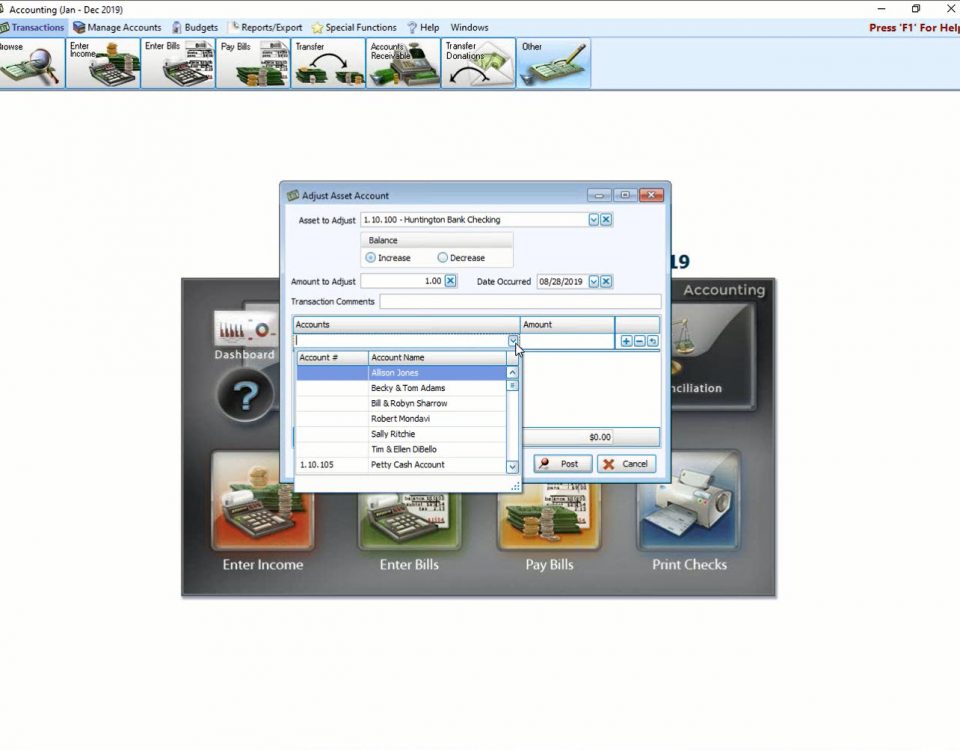Click the Post button
Image resolution: width=960 pixels, height=750 pixels.
[x=562, y=464]
